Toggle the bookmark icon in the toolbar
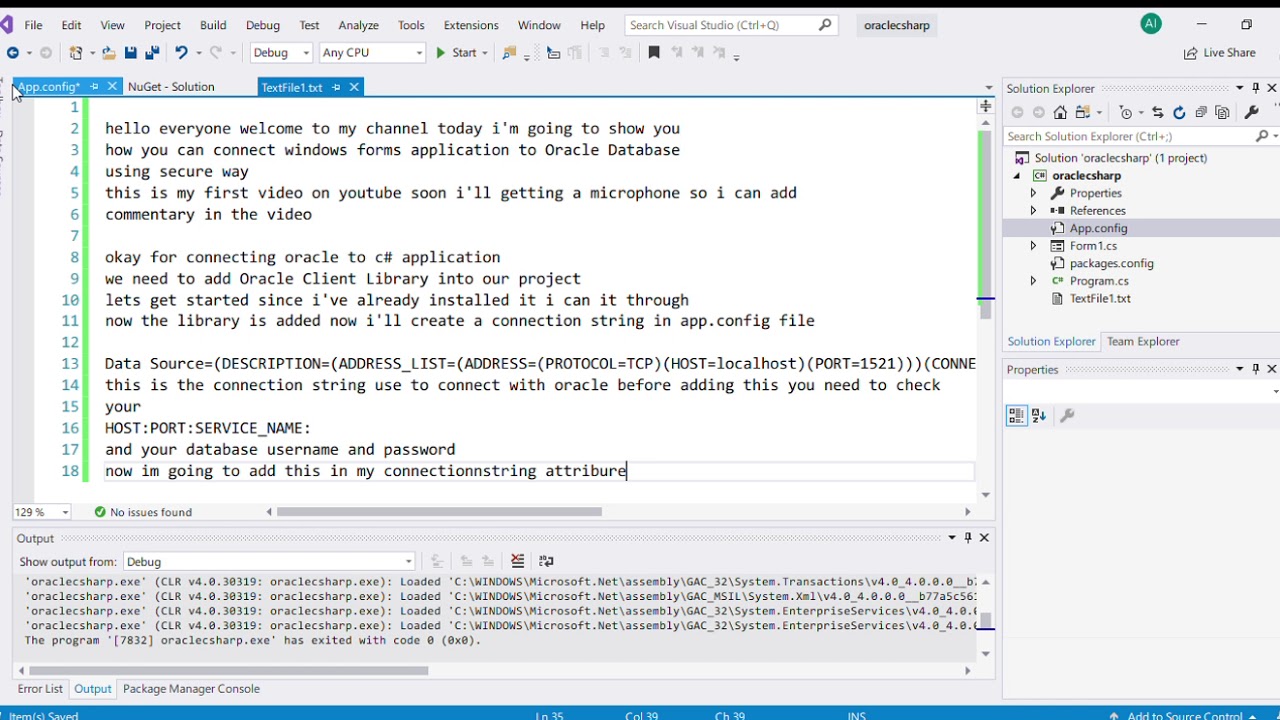Viewport: 1280px width, 720px height. click(654, 53)
